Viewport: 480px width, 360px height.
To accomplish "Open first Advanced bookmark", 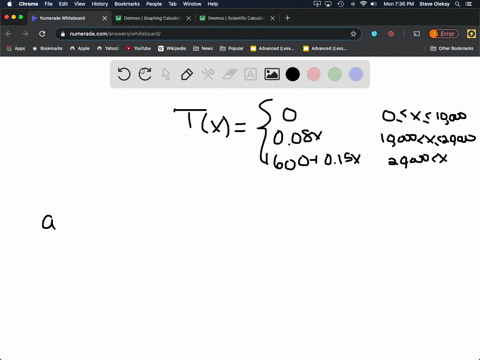I will click(x=272, y=48).
